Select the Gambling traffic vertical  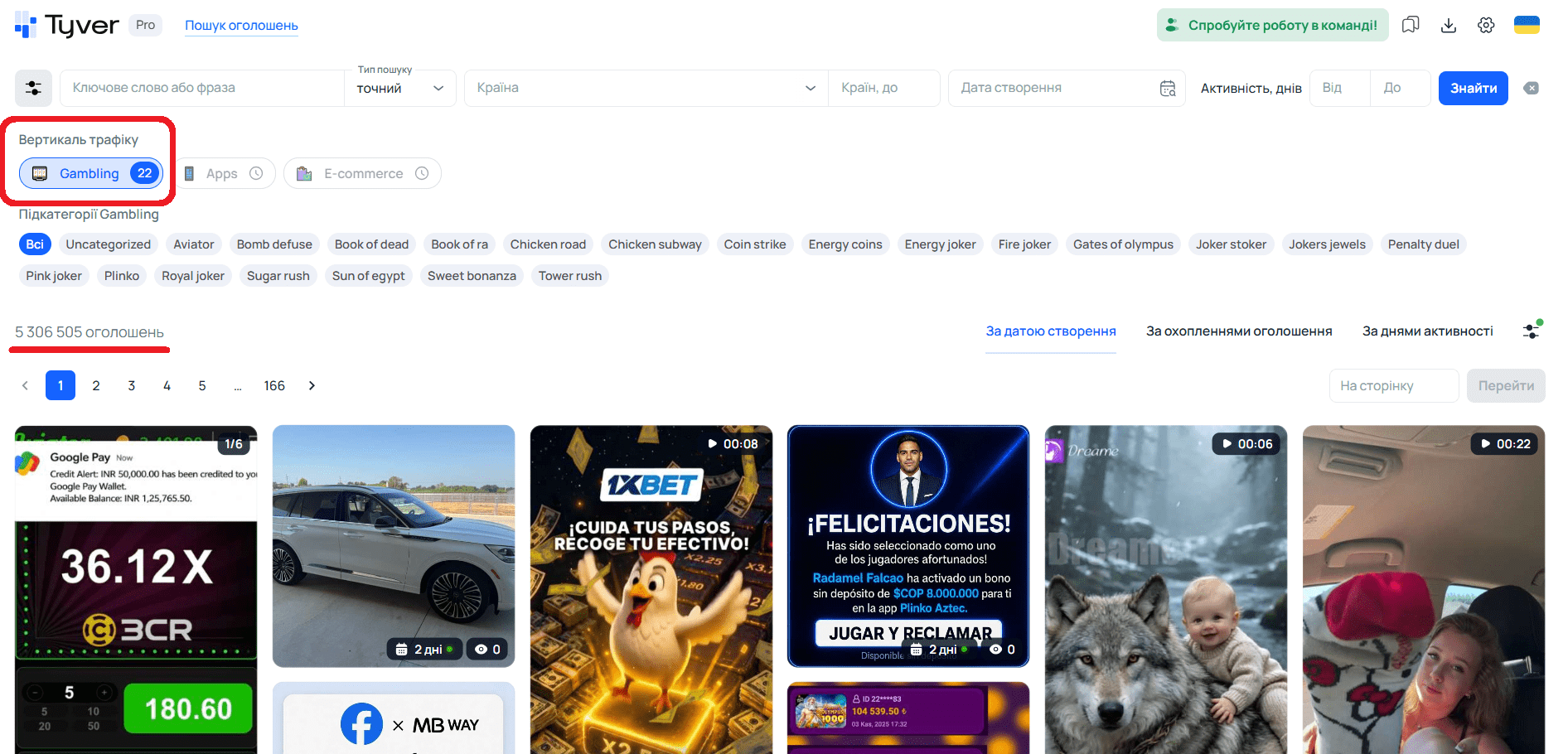(x=91, y=173)
